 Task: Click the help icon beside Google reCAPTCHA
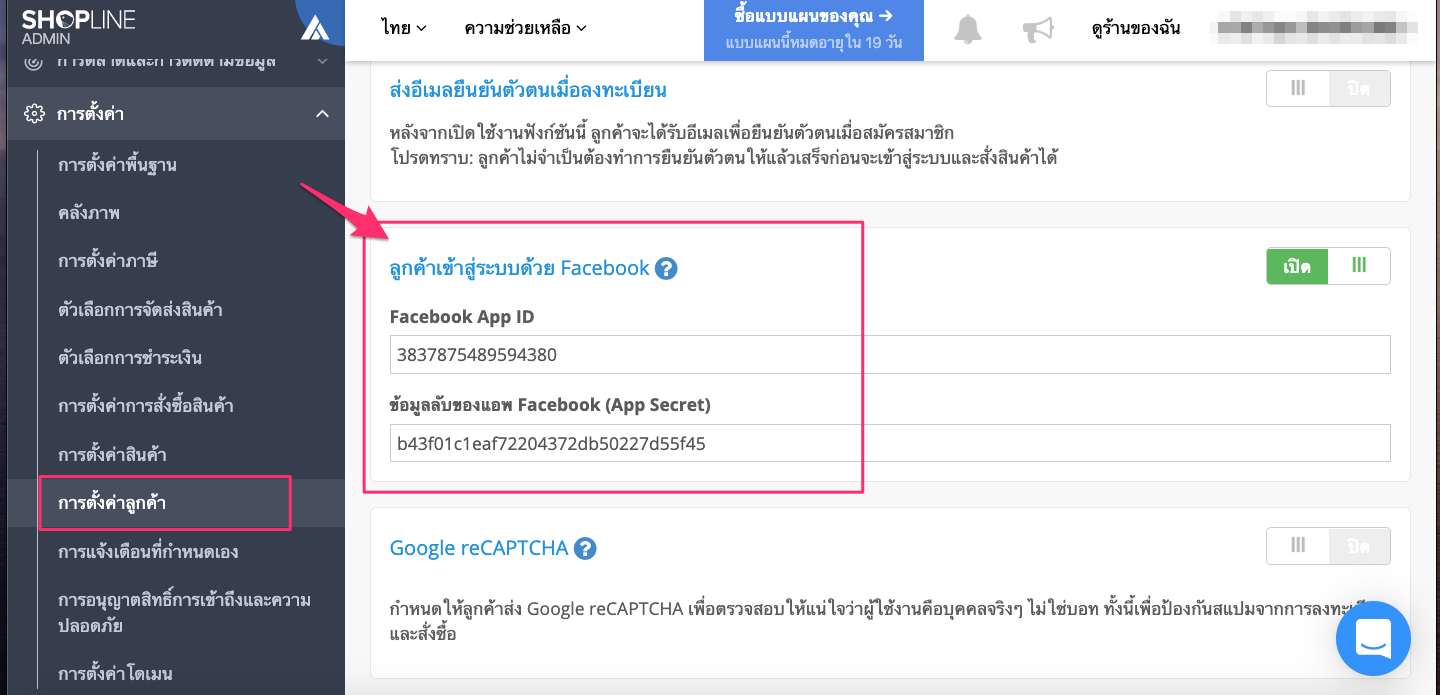click(585, 548)
